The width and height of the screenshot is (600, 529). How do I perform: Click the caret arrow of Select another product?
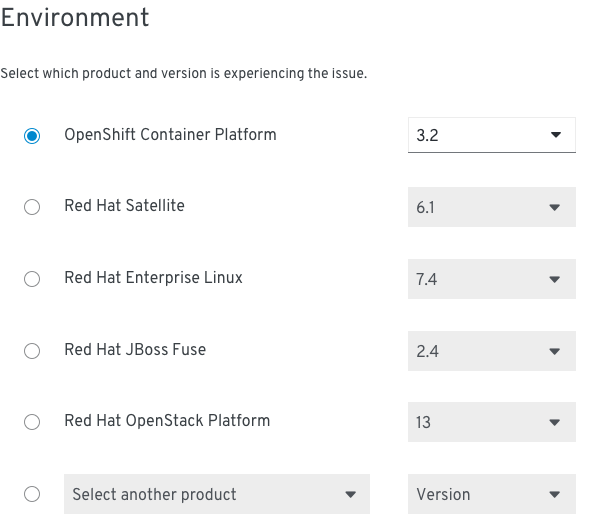pos(351,495)
